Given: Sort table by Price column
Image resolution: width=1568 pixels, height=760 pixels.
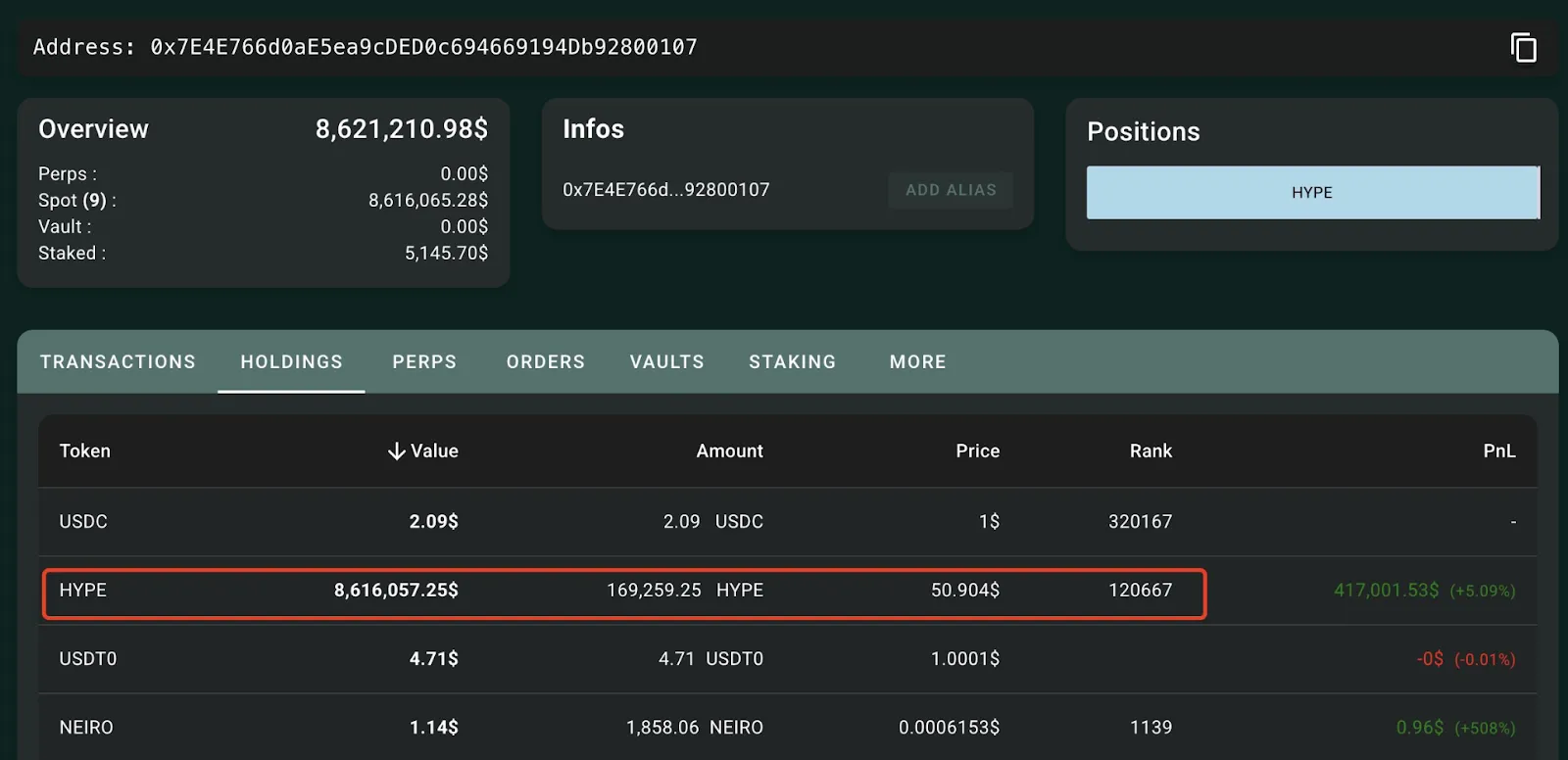Looking at the screenshot, I should [x=977, y=451].
